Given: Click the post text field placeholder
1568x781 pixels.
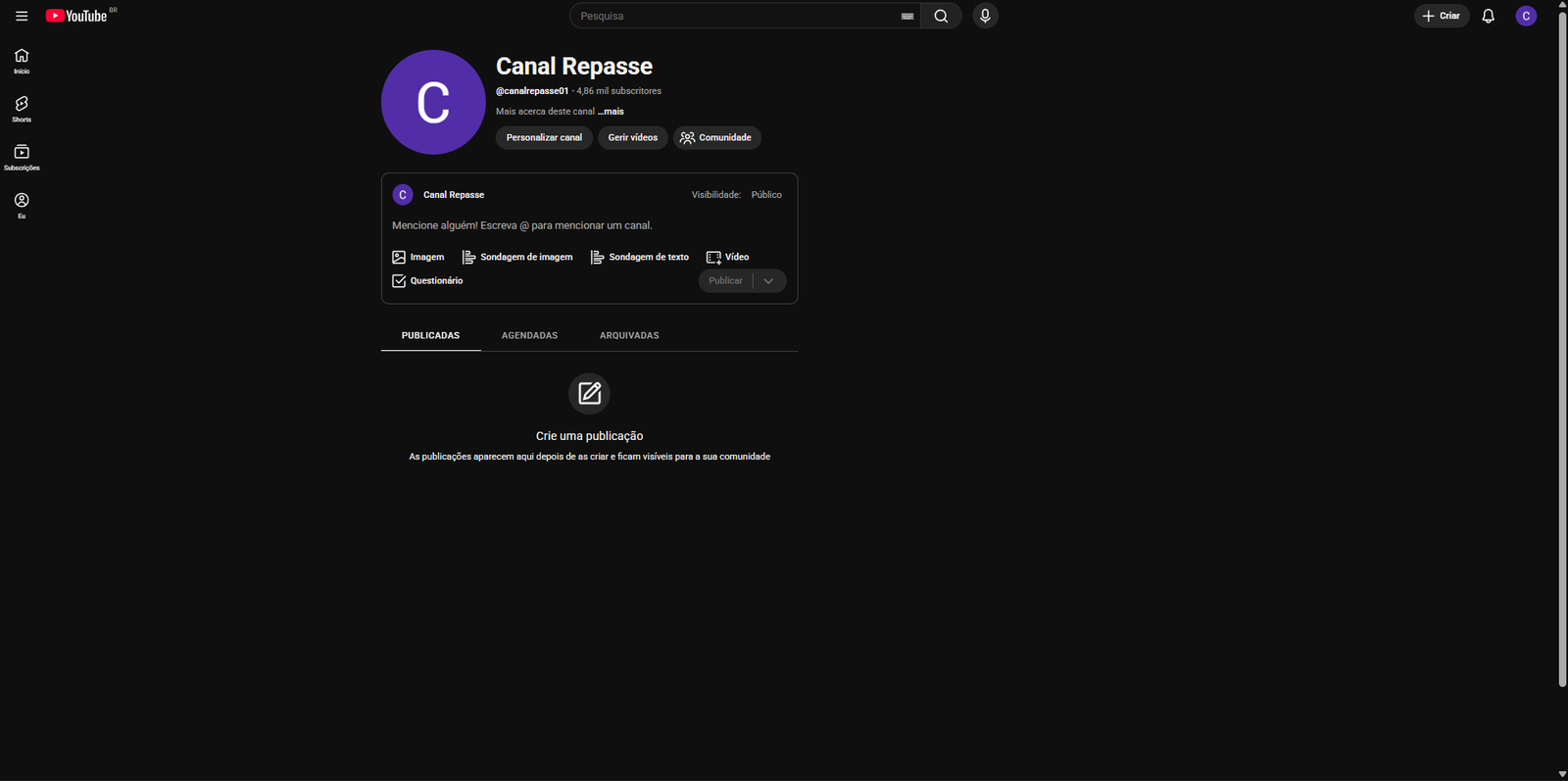Looking at the screenshot, I should coord(522,225).
